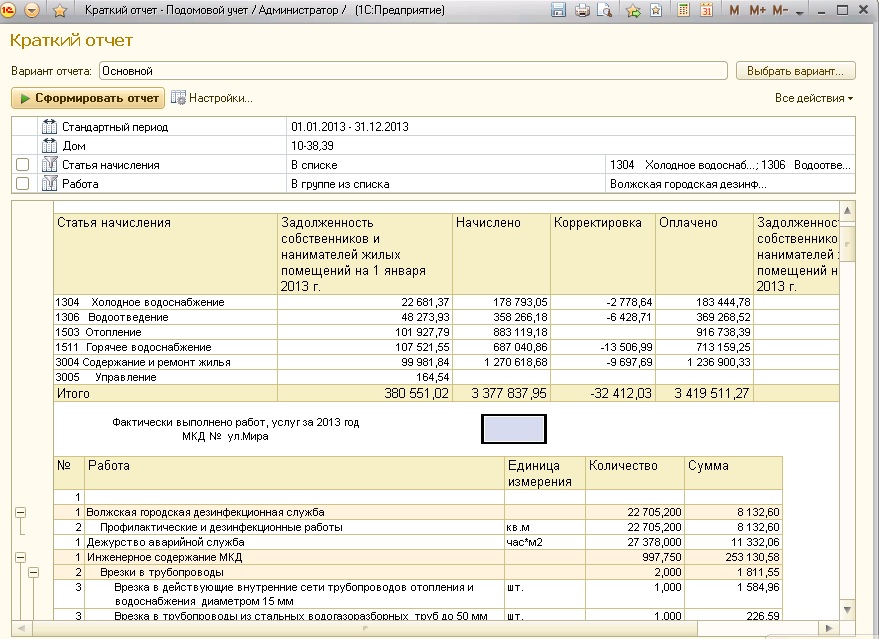Print the report with printer icon

(582, 10)
